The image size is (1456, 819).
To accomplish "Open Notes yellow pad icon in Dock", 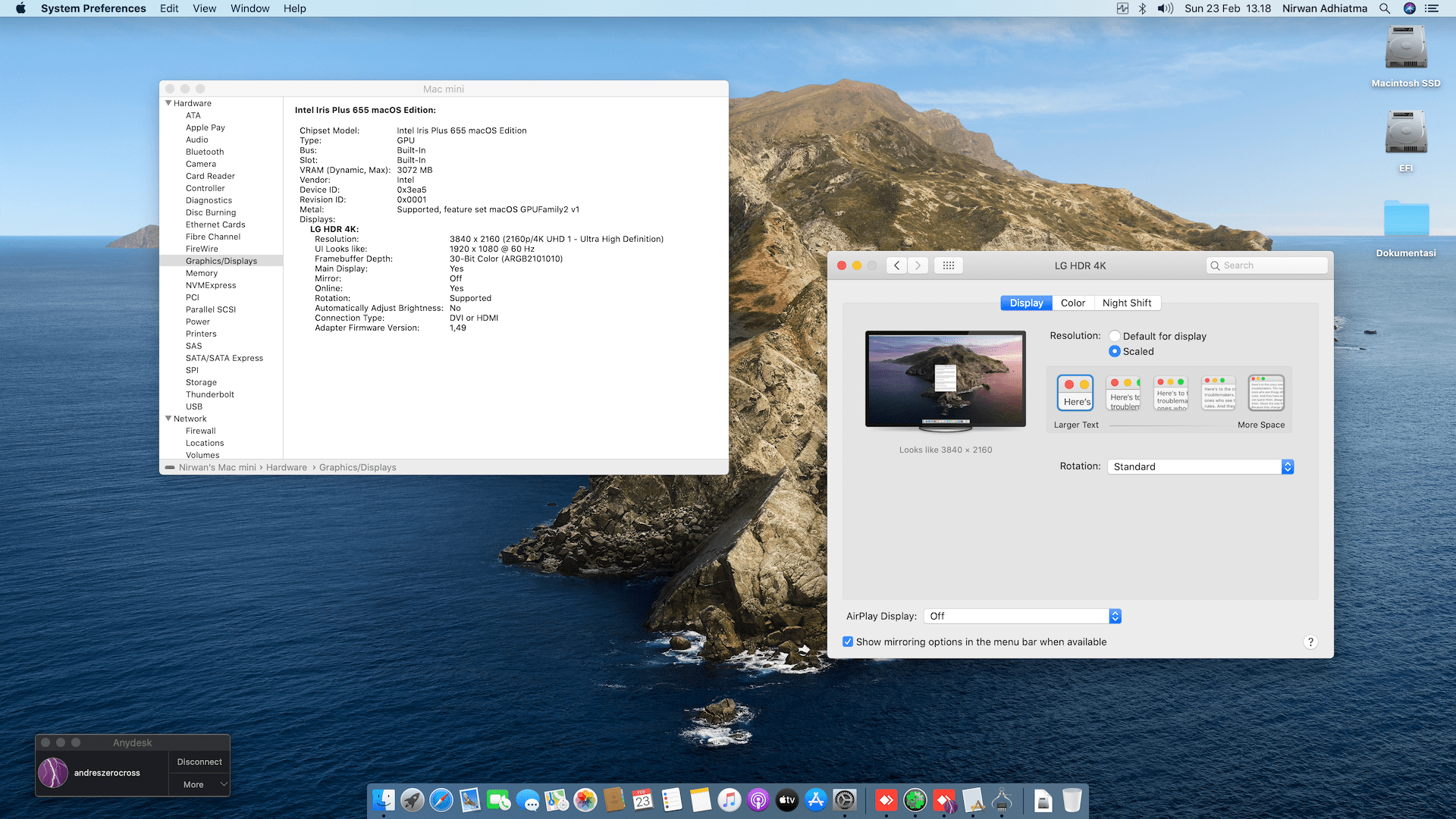I will pyautogui.click(x=701, y=800).
